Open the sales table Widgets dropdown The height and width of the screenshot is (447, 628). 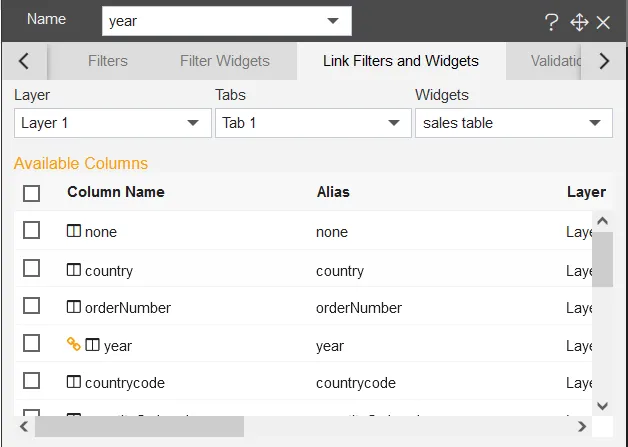(x=514, y=123)
